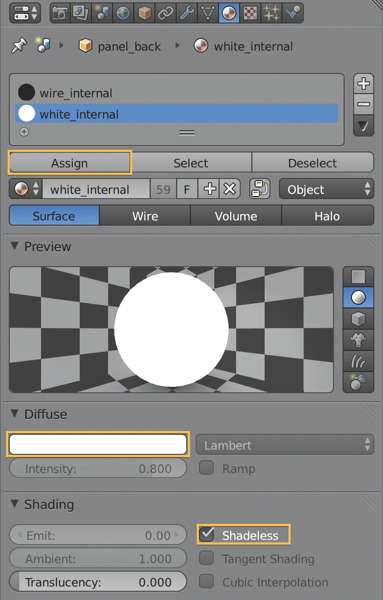Open the Material properties tab

tap(229, 13)
